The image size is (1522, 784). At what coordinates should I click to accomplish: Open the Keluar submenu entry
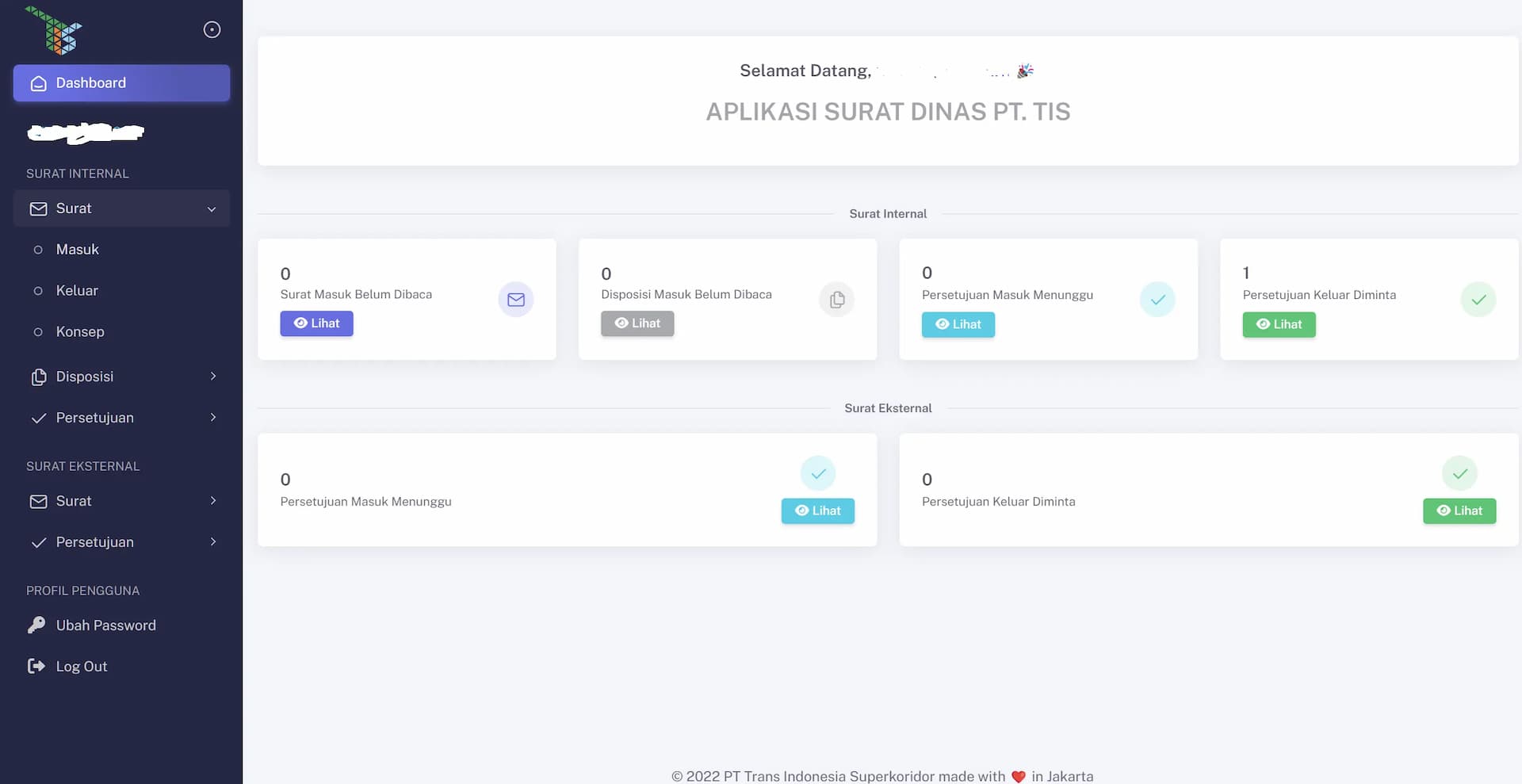pyautogui.click(x=121, y=291)
